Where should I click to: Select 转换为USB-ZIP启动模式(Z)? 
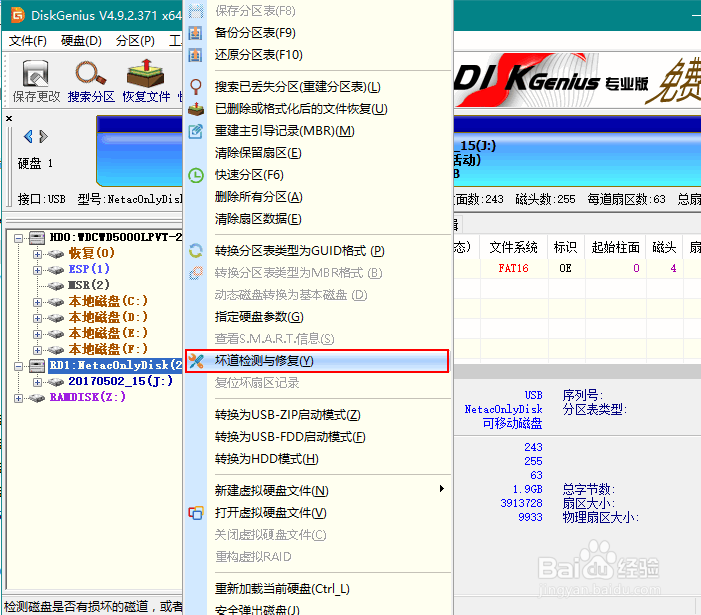[287, 415]
